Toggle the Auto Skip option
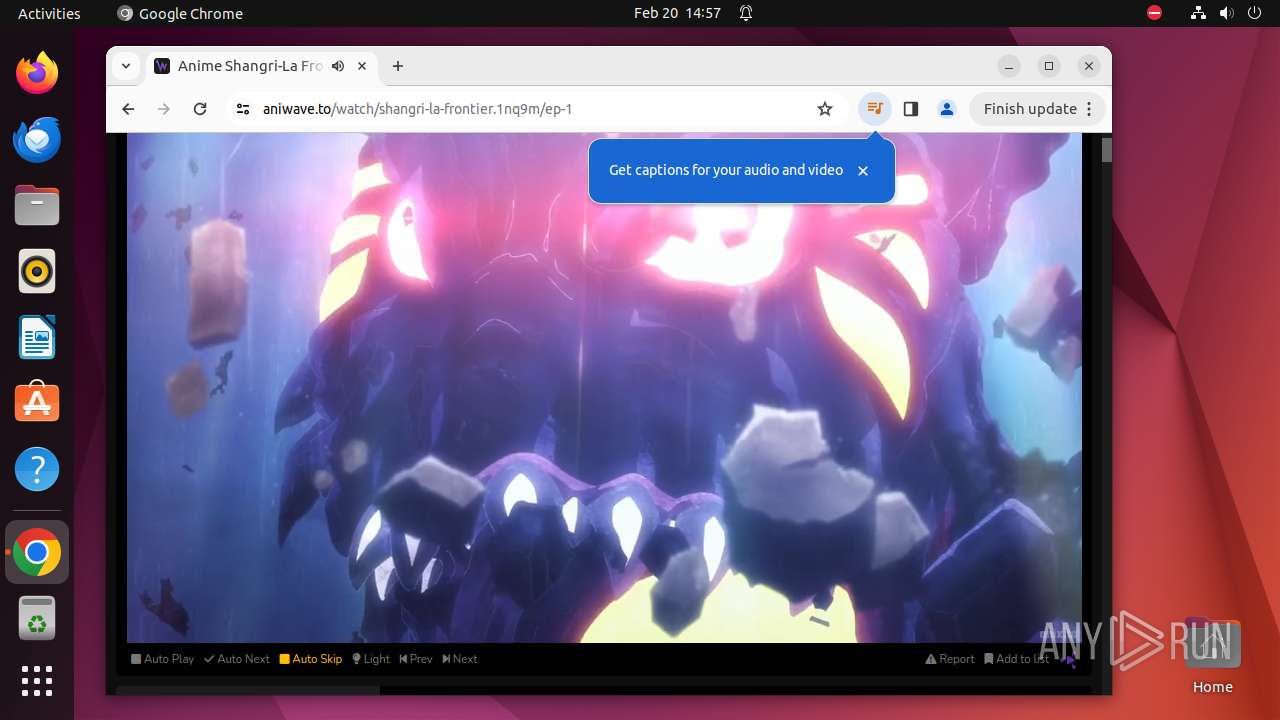The image size is (1280, 720). point(311,659)
